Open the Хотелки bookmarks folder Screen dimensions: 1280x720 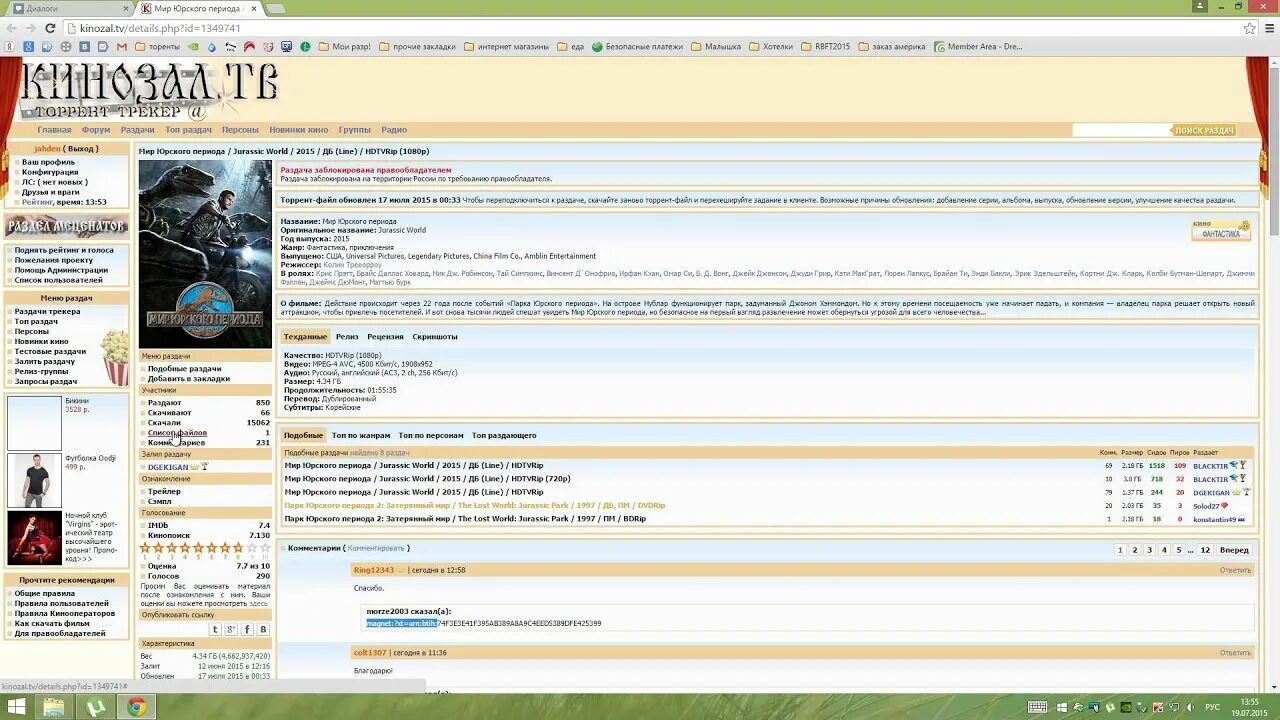[770, 46]
